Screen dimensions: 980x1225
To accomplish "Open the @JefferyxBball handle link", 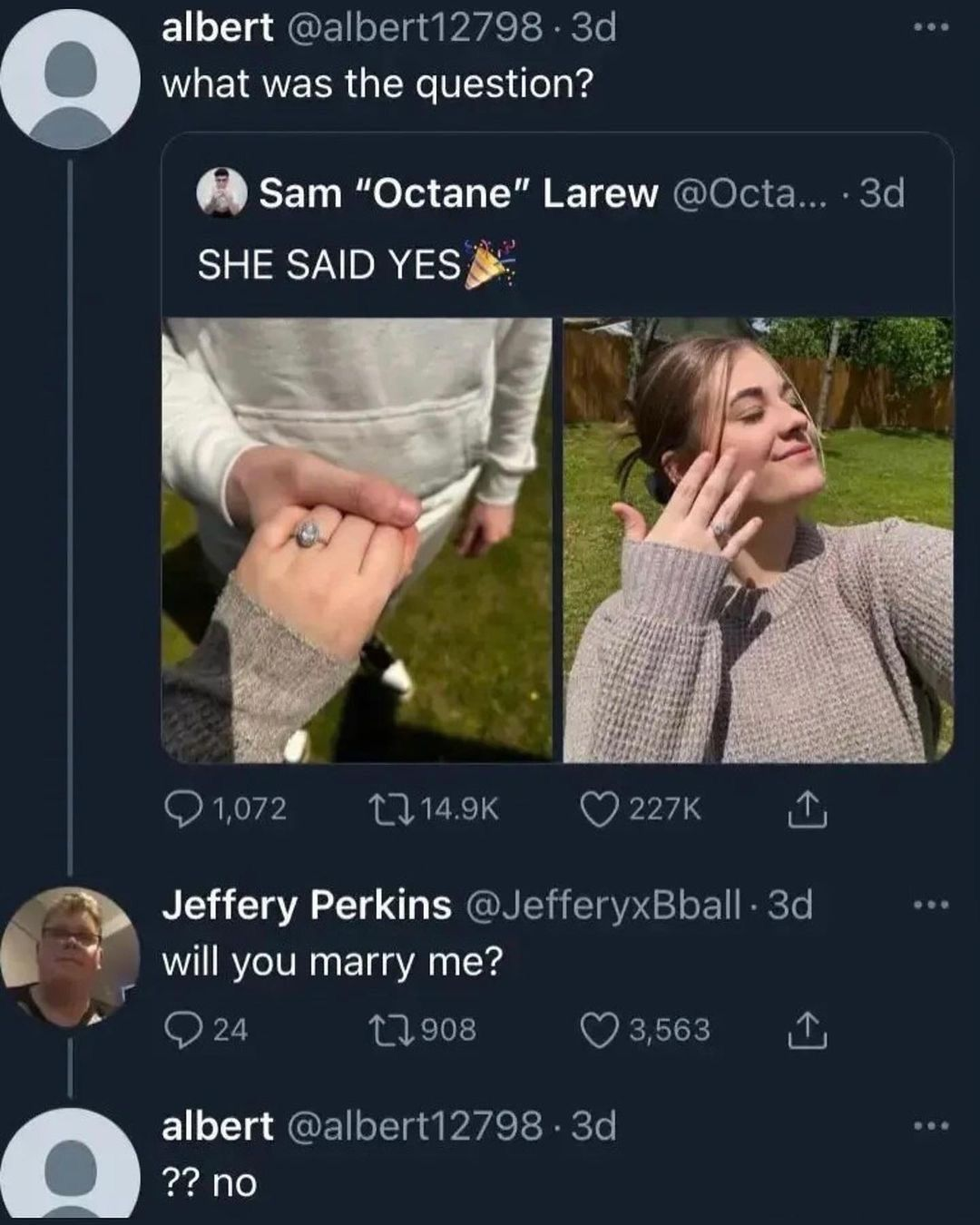I will 603,905.
